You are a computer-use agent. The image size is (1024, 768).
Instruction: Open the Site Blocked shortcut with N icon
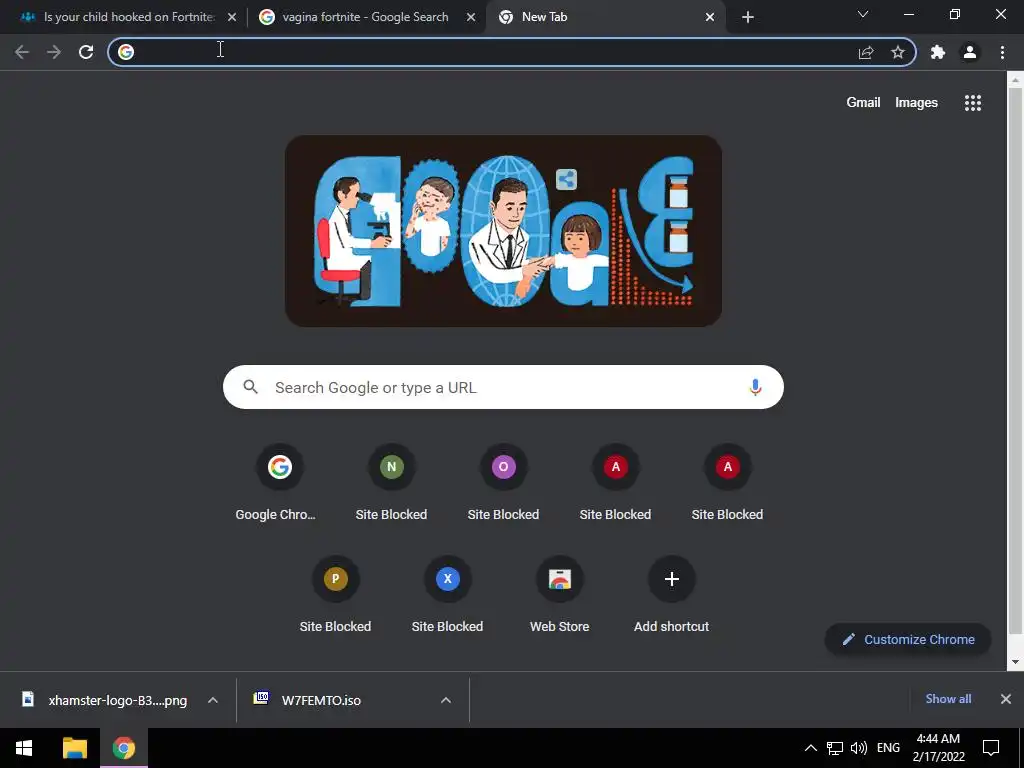(391, 483)
